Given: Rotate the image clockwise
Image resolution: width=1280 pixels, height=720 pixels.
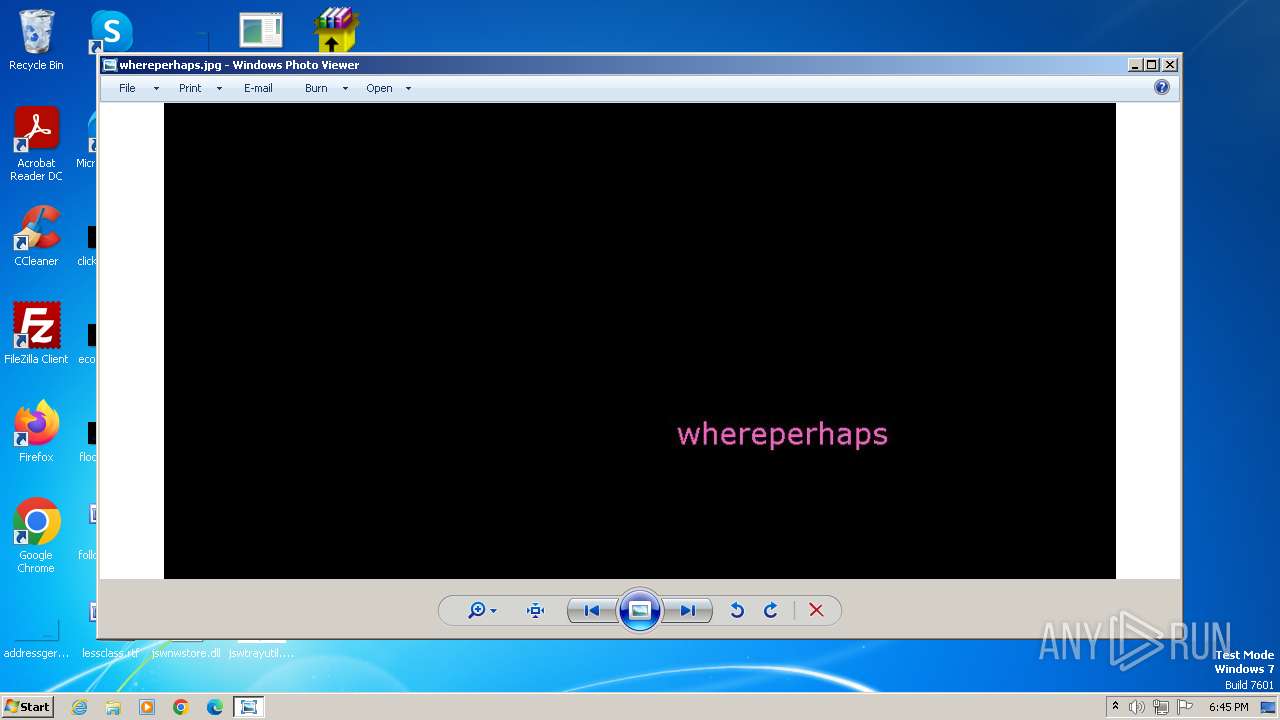Looking at the screenshot, I should (771, 610).
